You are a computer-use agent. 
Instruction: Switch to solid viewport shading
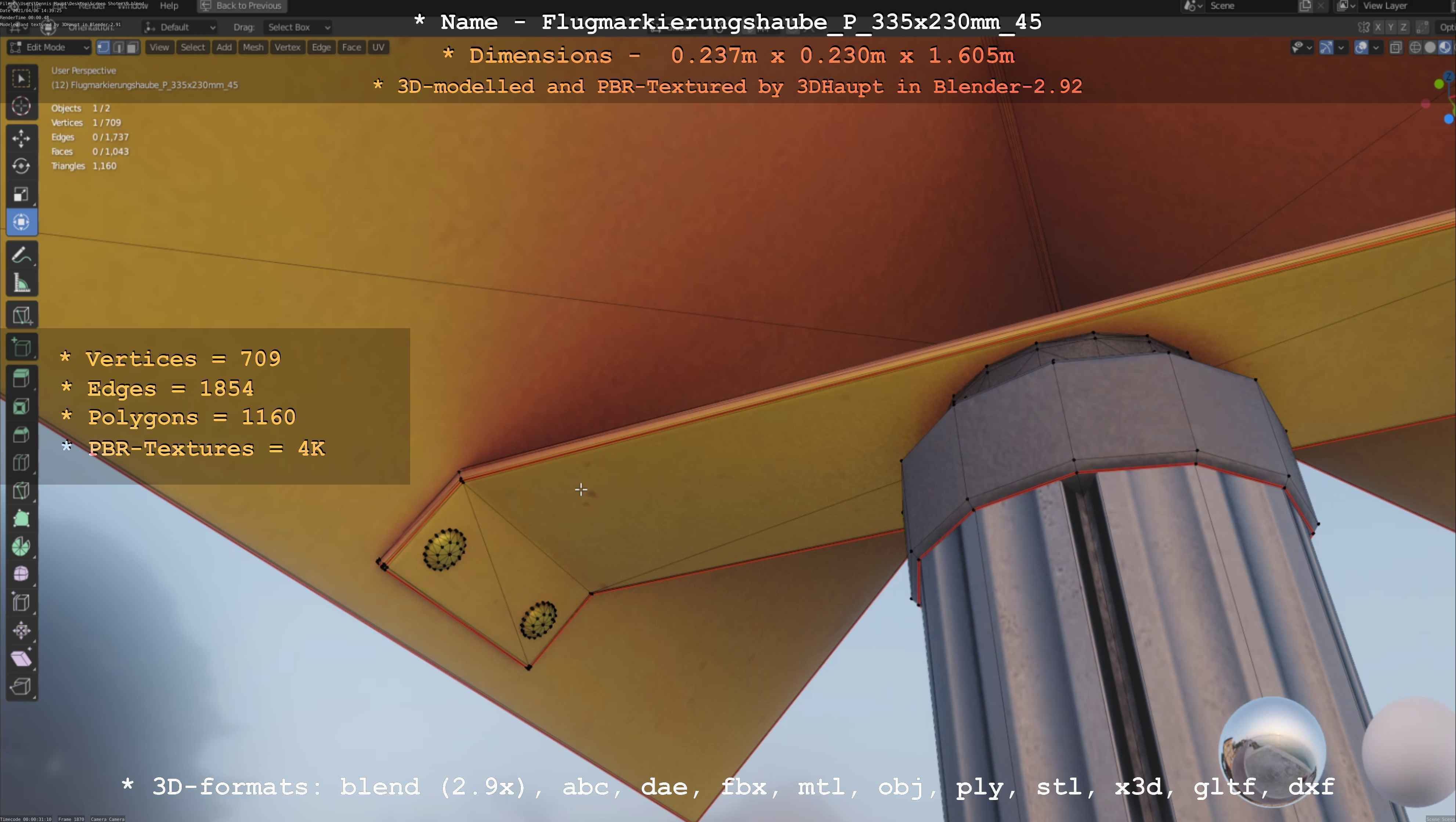pyautogui.click(x=1430, y=48)
